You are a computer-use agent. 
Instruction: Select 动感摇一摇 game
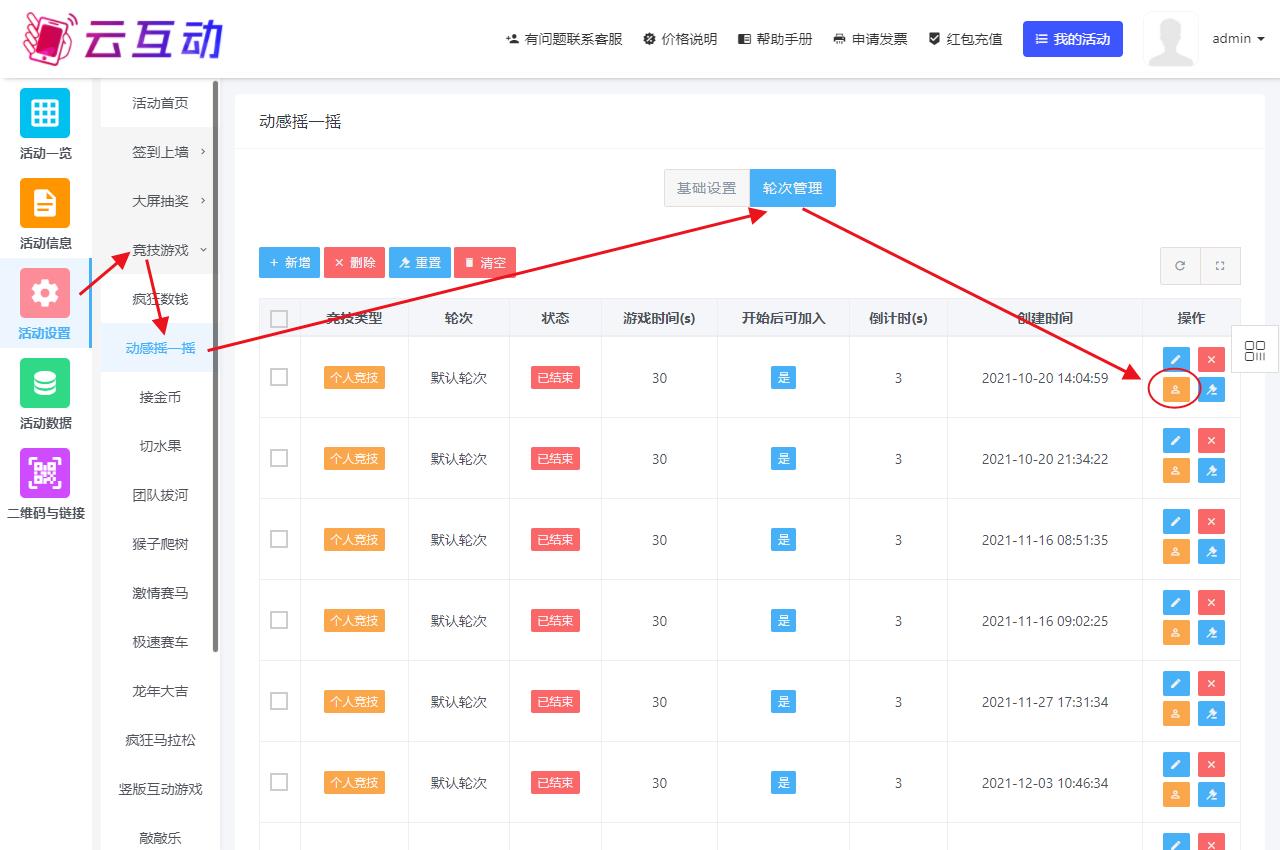[x=160, y=348]
